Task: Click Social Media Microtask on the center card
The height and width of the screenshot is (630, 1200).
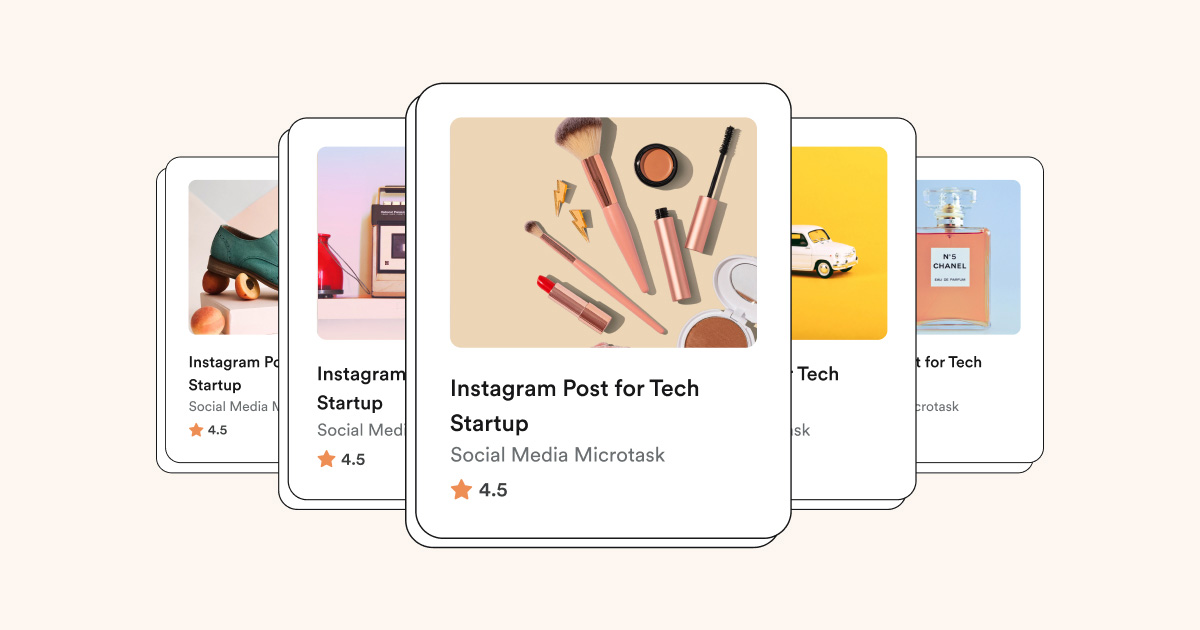Action: pyautogui.click(x=557, y=455)
